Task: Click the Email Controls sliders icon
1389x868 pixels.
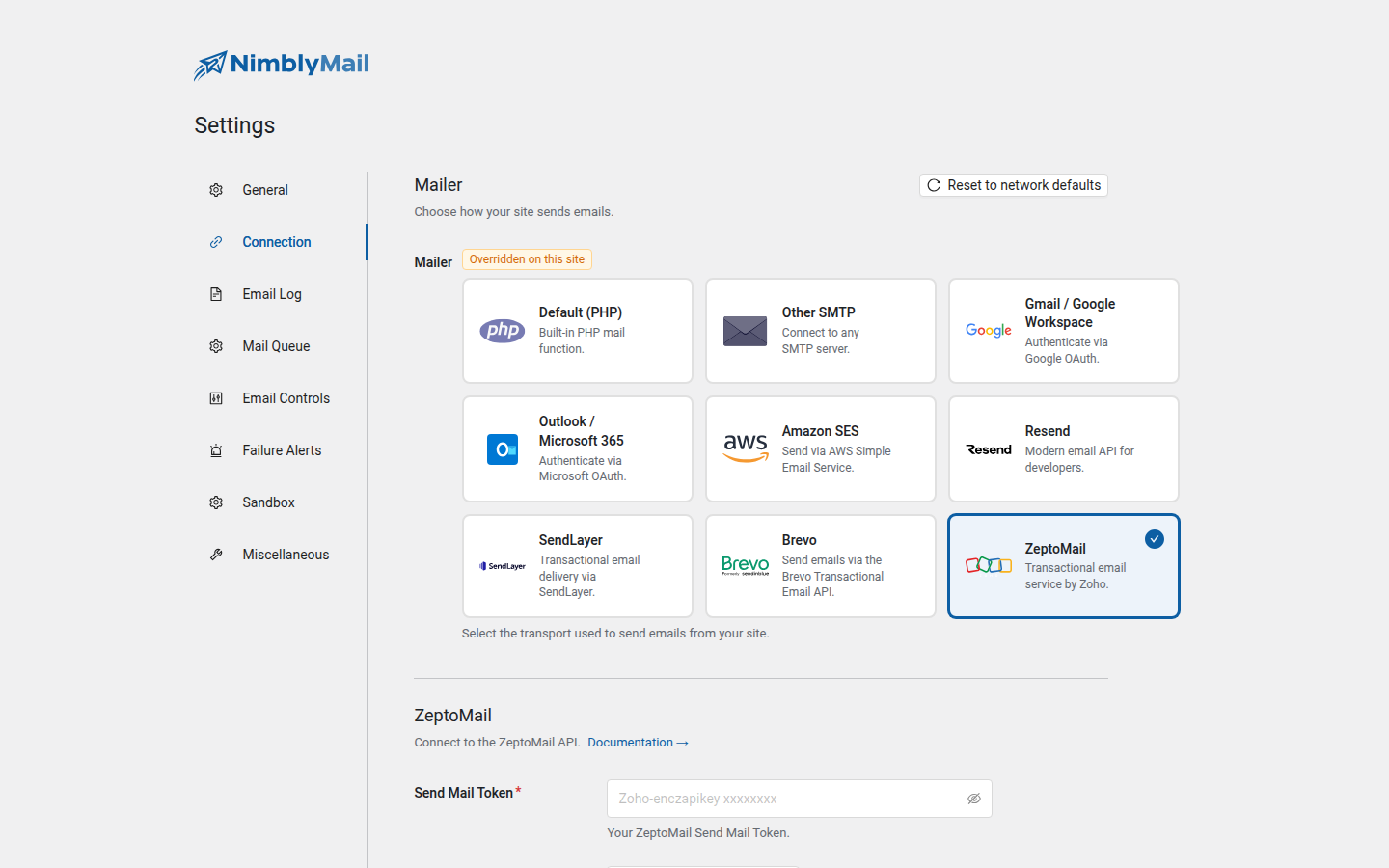Action: click(x=216, y=398)
